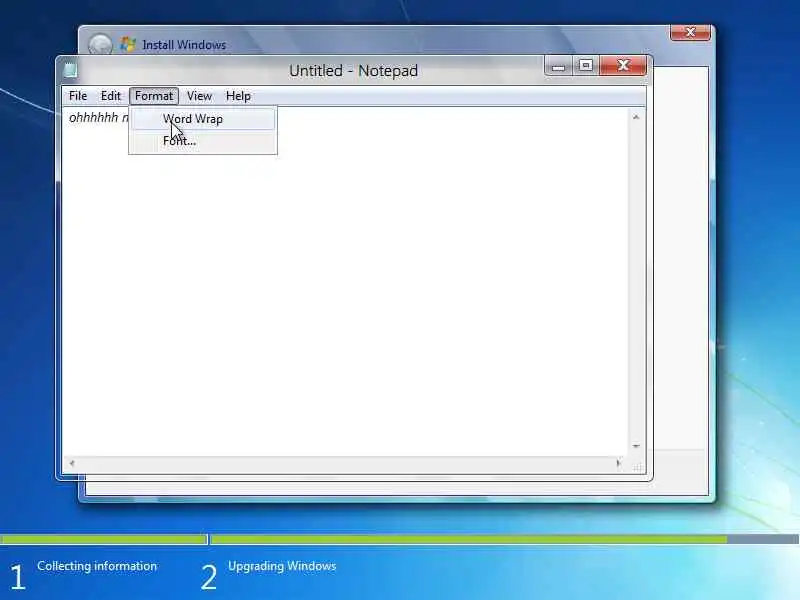Open the View menu in Notepad
This screenshot has height=600, width=800.
coord(199,96)
